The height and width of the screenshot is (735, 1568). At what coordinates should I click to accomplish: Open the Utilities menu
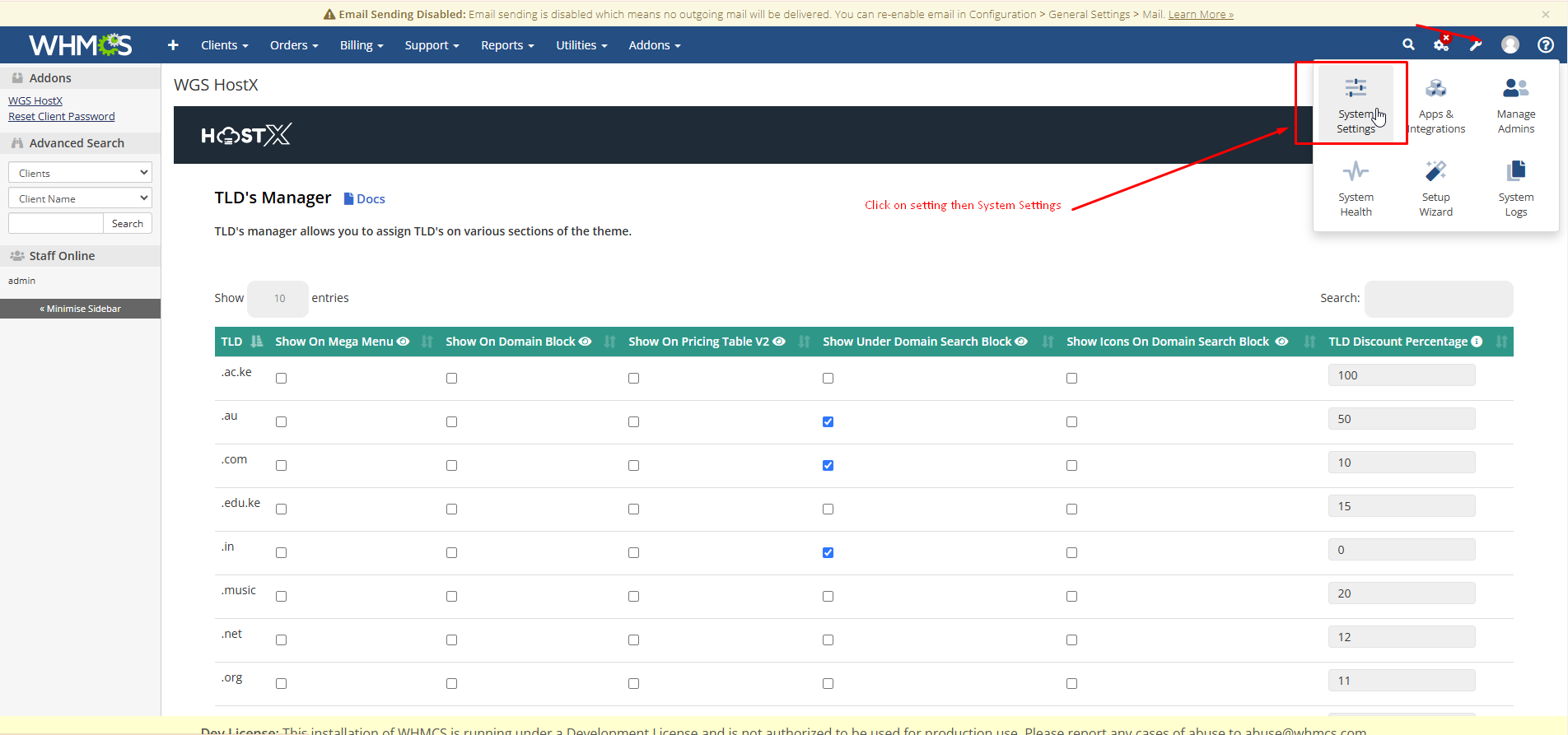click(x=581, y=45)
